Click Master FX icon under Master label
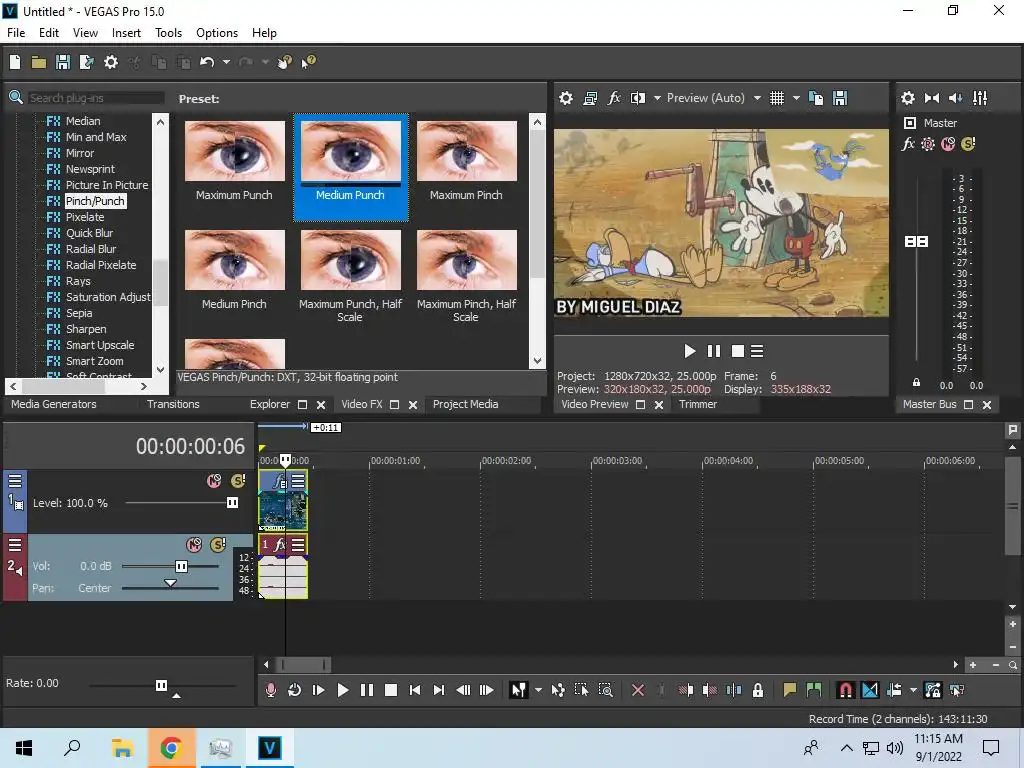 pyautogui.click(x=908, y=144)
